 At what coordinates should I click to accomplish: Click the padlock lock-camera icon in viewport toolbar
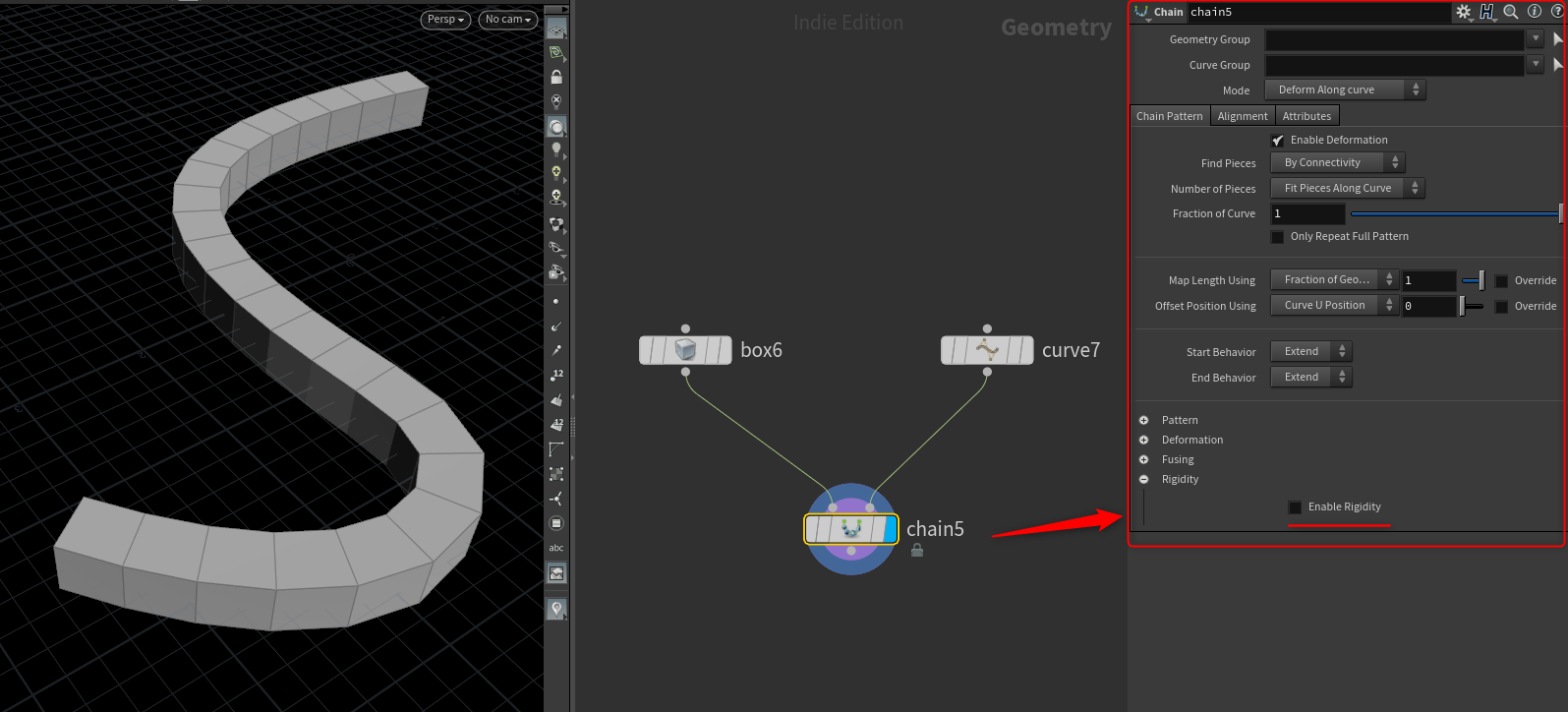point(556,77)
